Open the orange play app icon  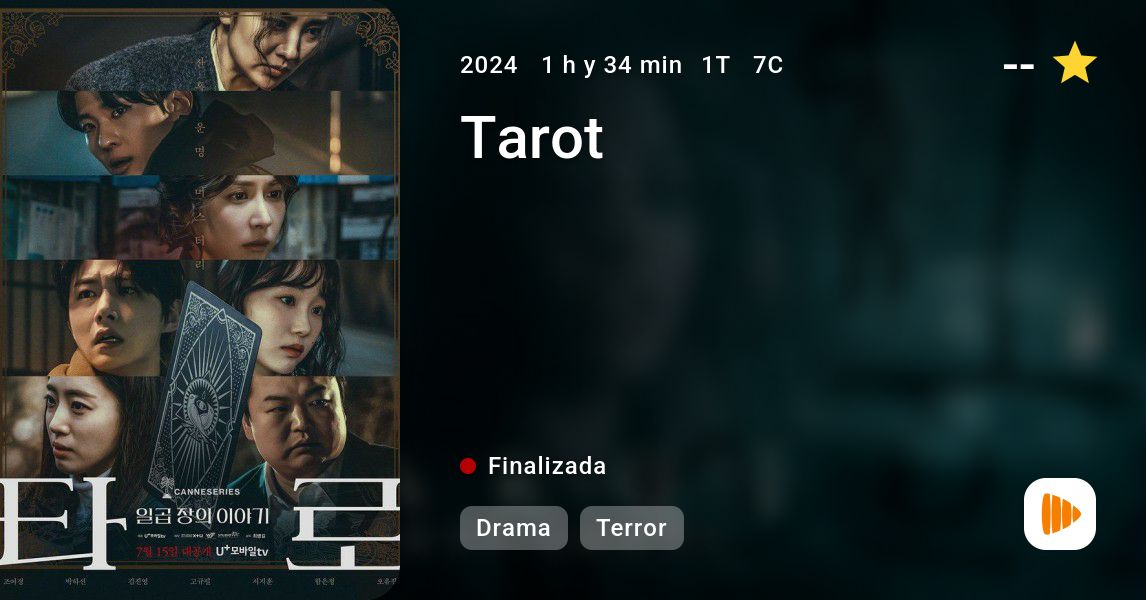point(1060,514)
